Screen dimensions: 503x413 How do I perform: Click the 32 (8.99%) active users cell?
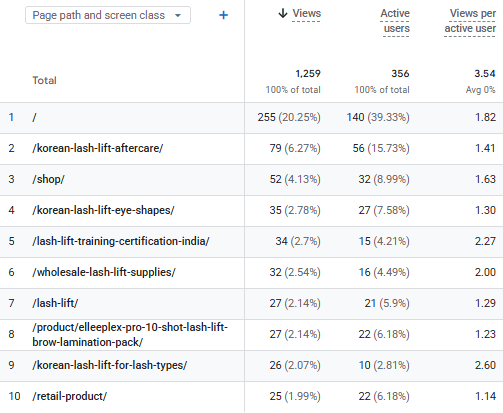[x=384, y=179]
